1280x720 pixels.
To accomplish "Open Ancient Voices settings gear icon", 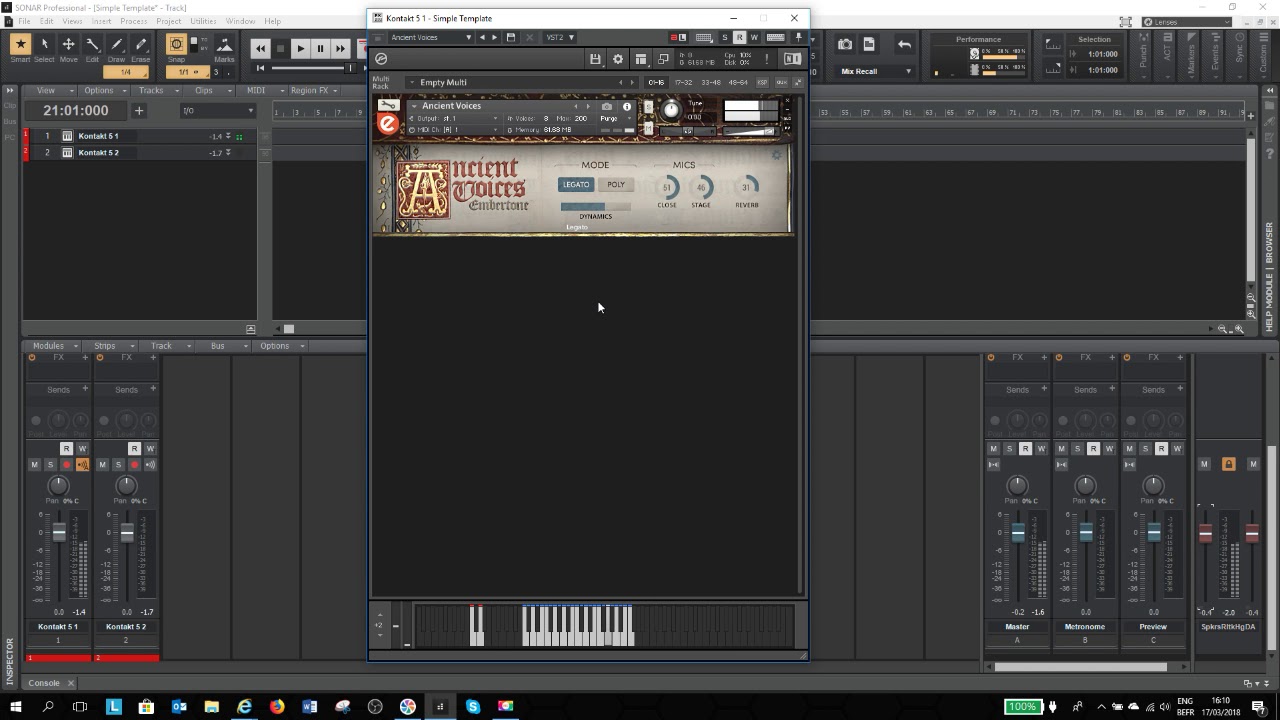I will tap(777, 155).
